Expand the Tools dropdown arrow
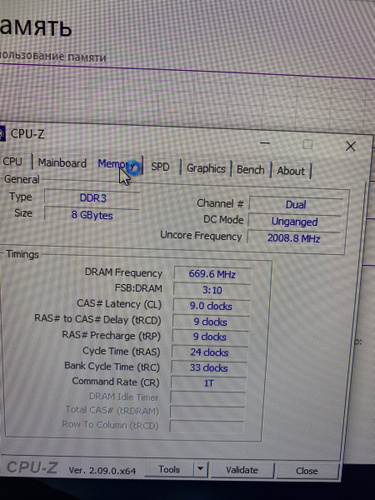The height and width of the screenshot is (500, 375). 200,469
